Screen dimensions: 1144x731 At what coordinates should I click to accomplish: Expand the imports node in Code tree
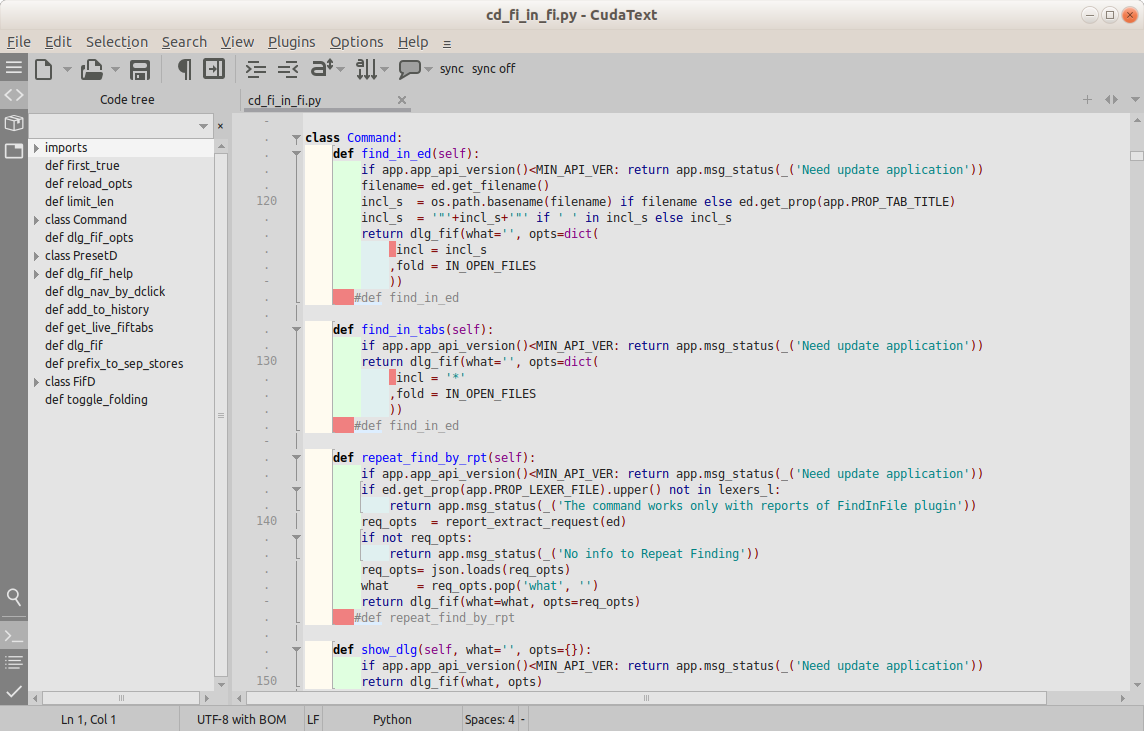point(36,148)
